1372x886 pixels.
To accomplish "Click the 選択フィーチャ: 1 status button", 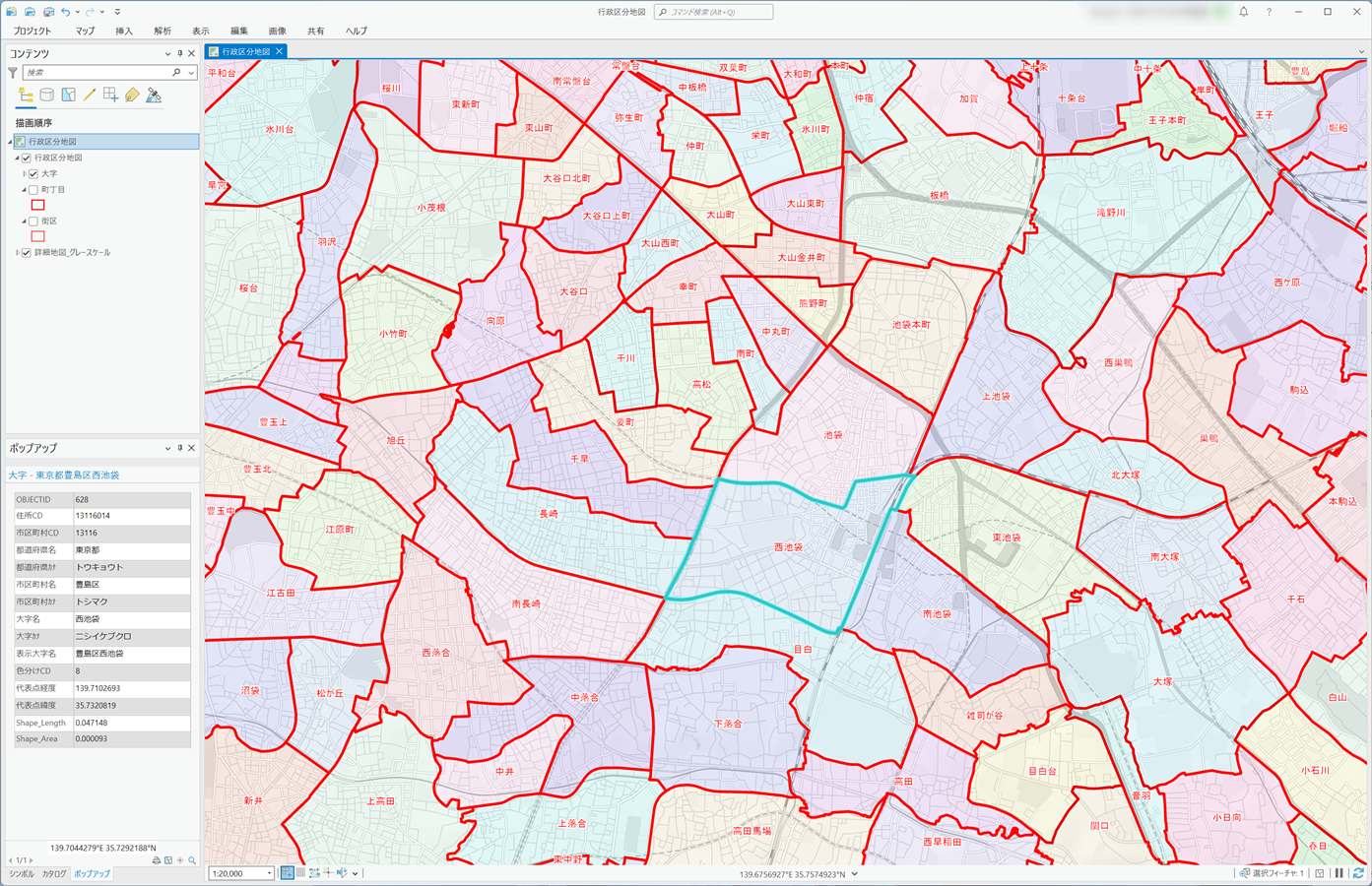I will (1272, 873).
